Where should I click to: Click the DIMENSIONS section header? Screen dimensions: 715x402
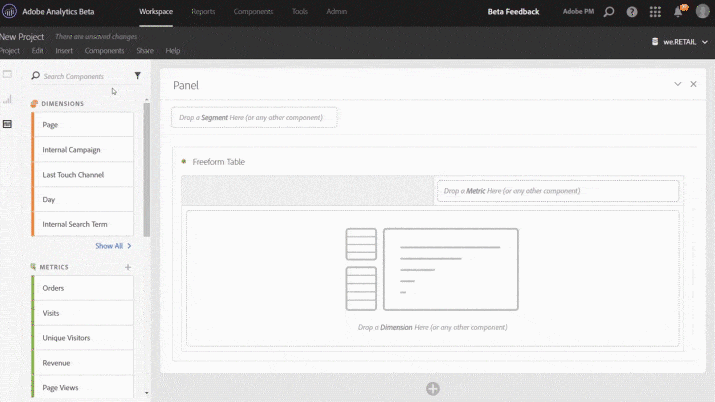[62, 103]
